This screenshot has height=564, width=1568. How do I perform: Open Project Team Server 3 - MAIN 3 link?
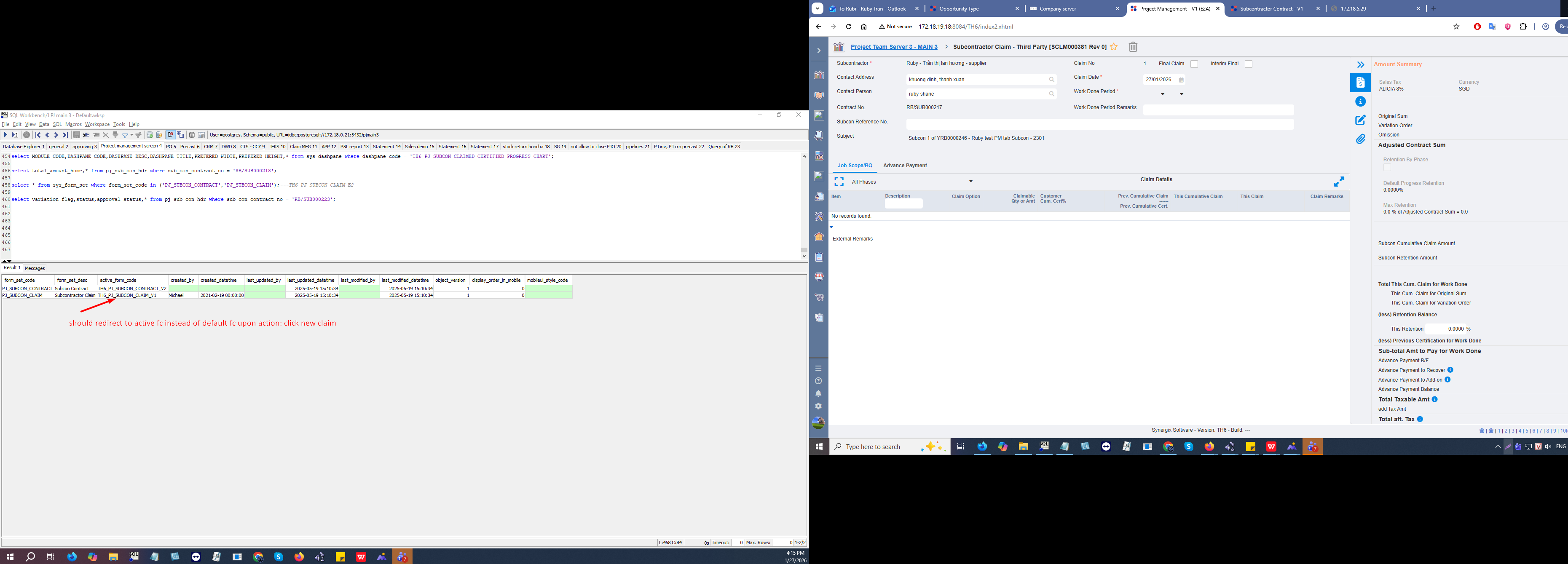tap(894, 47)
